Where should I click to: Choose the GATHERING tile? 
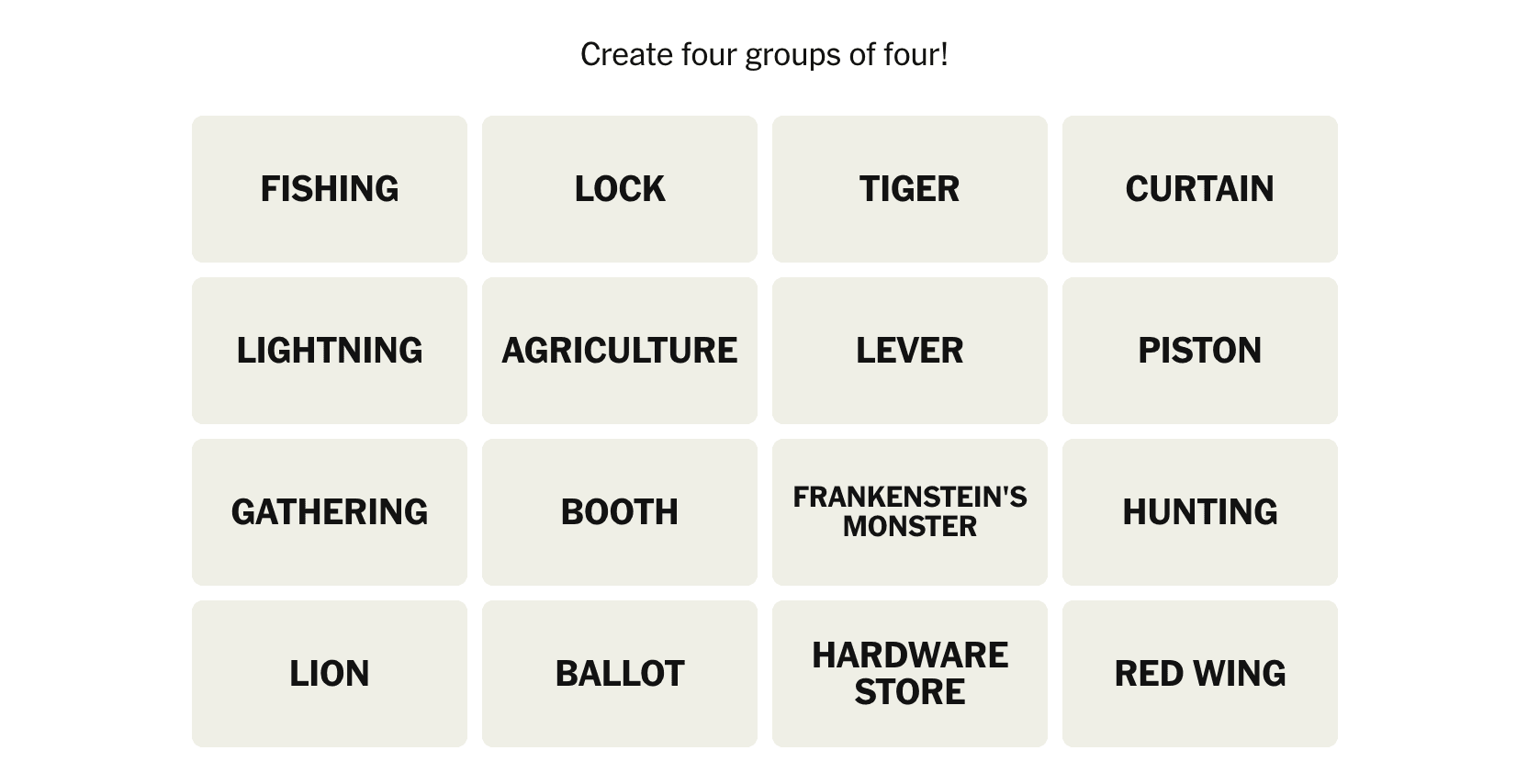point(329,512)
